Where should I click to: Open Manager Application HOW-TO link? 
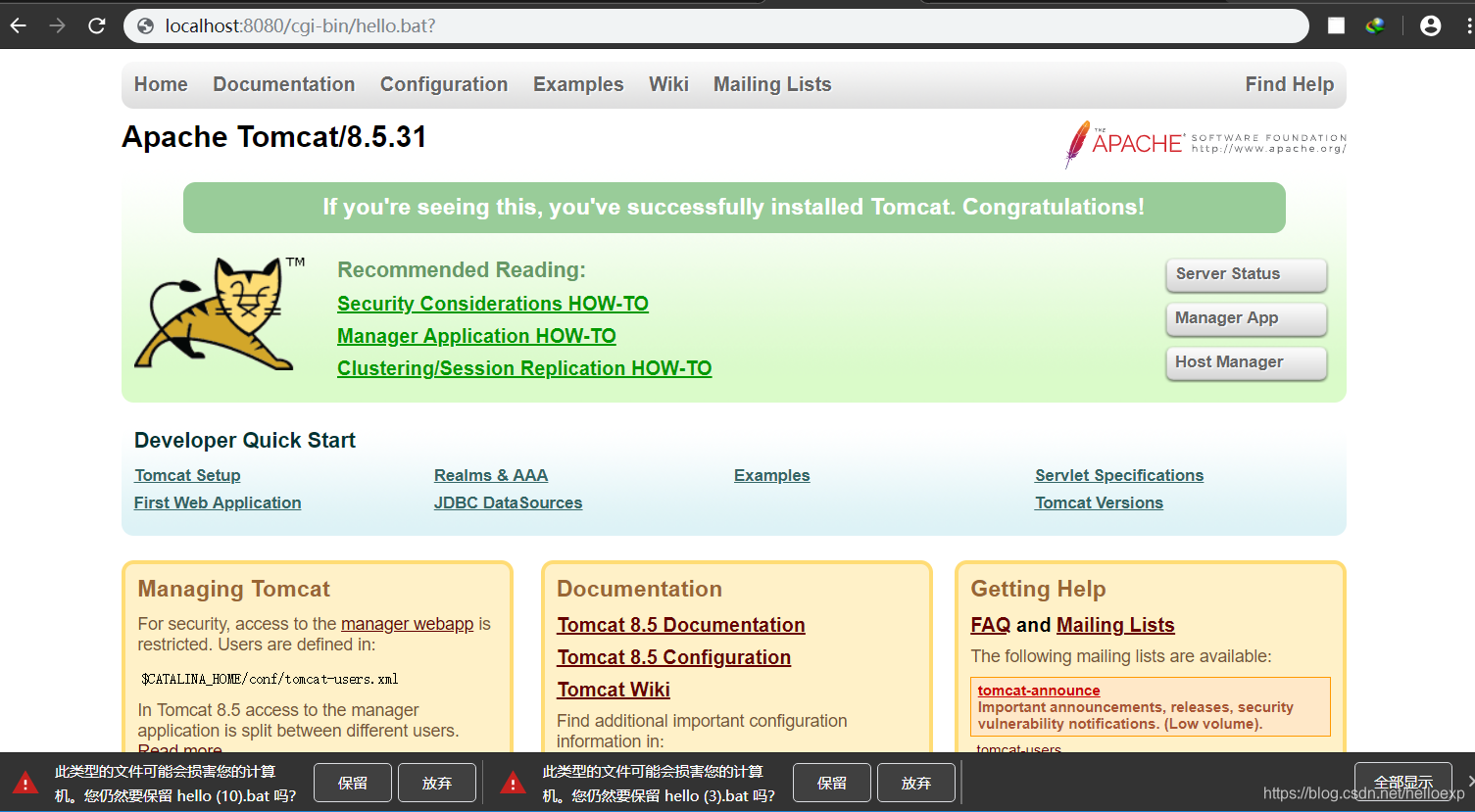tap(476, 336)
